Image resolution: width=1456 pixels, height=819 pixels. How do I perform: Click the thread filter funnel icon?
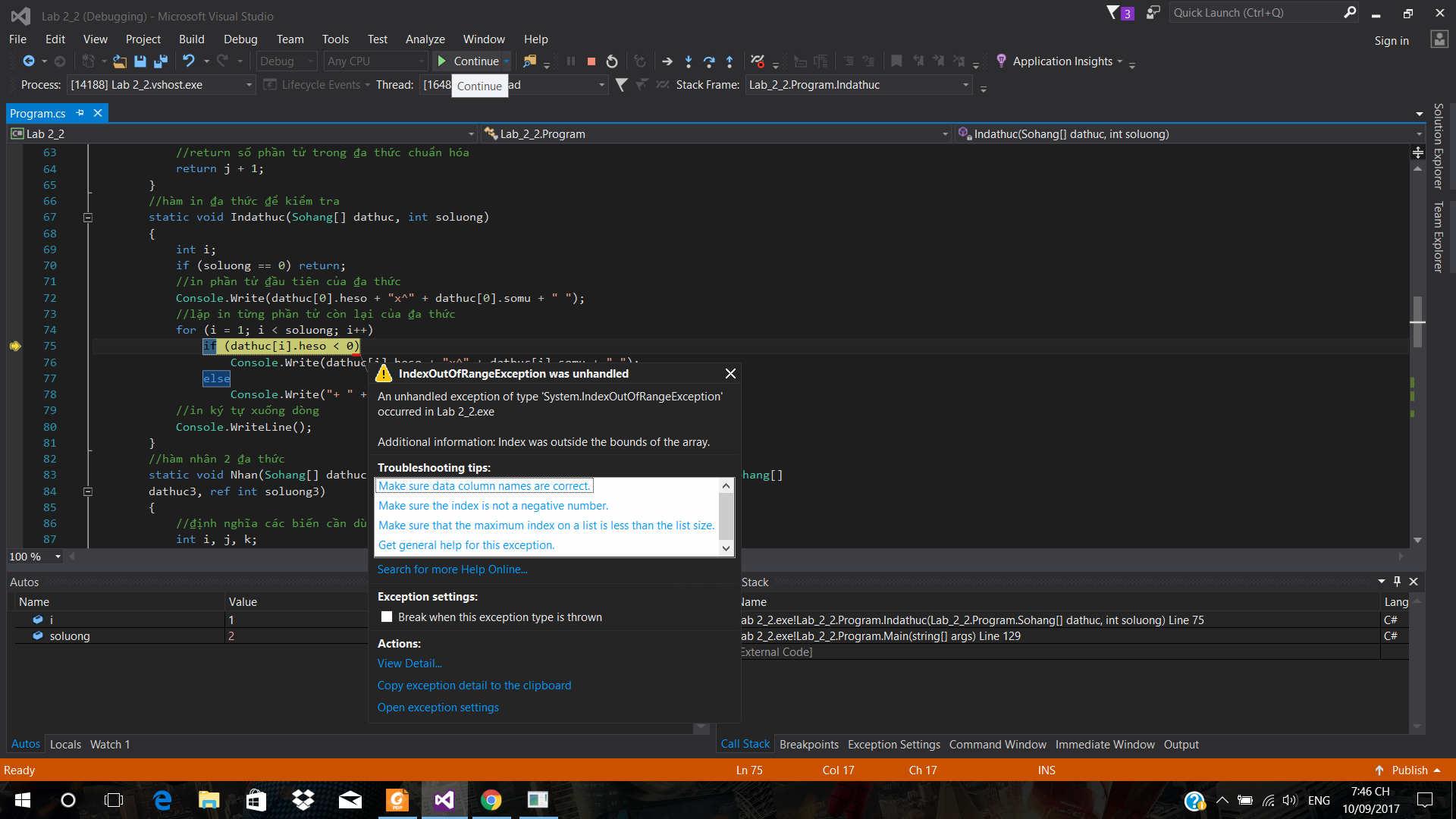621,85
